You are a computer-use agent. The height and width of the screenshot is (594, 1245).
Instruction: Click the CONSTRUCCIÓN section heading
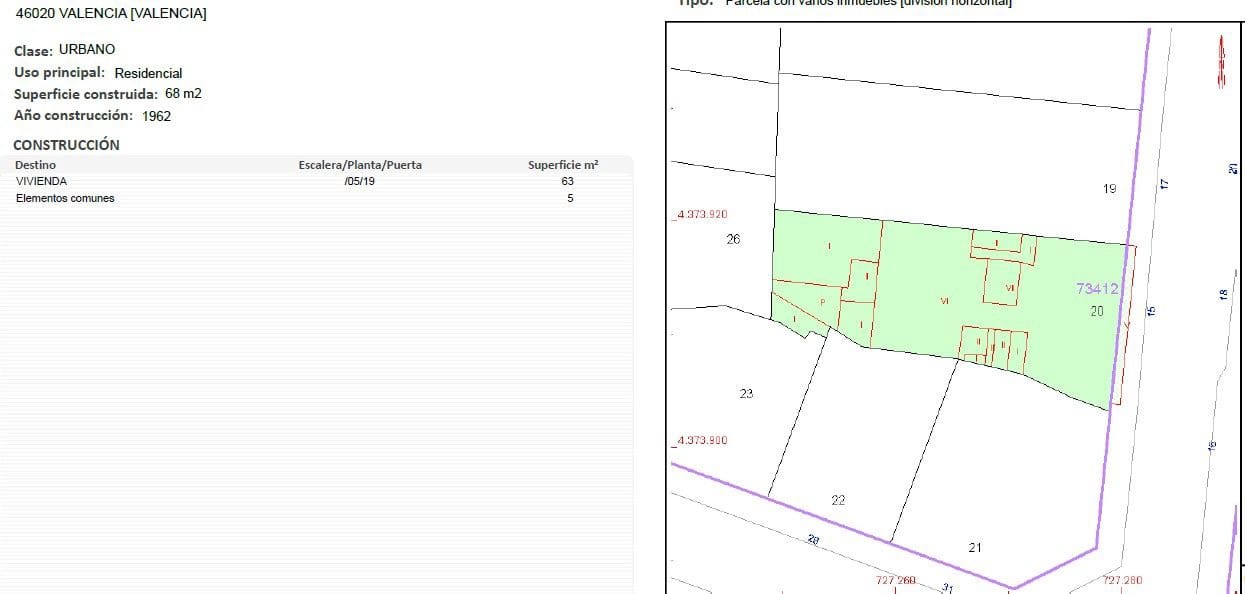tap(66, 145)
